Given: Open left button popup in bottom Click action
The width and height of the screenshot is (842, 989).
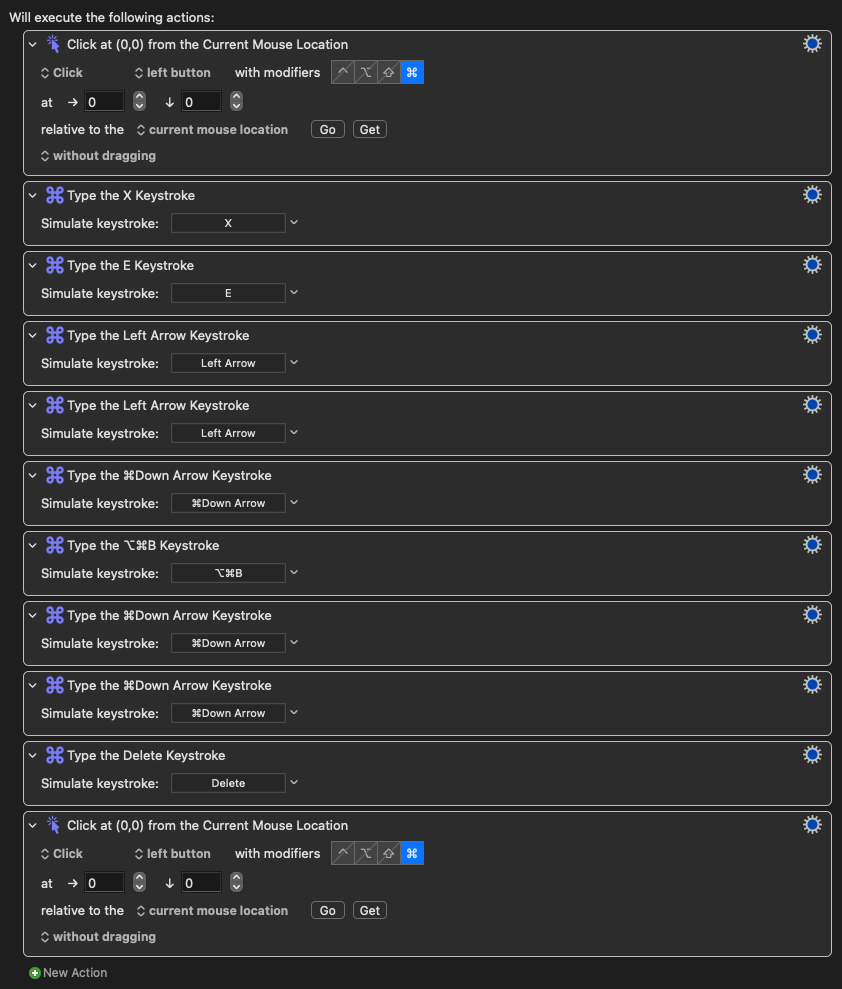Looking at the screenshot, I should [x=172, y=853].
